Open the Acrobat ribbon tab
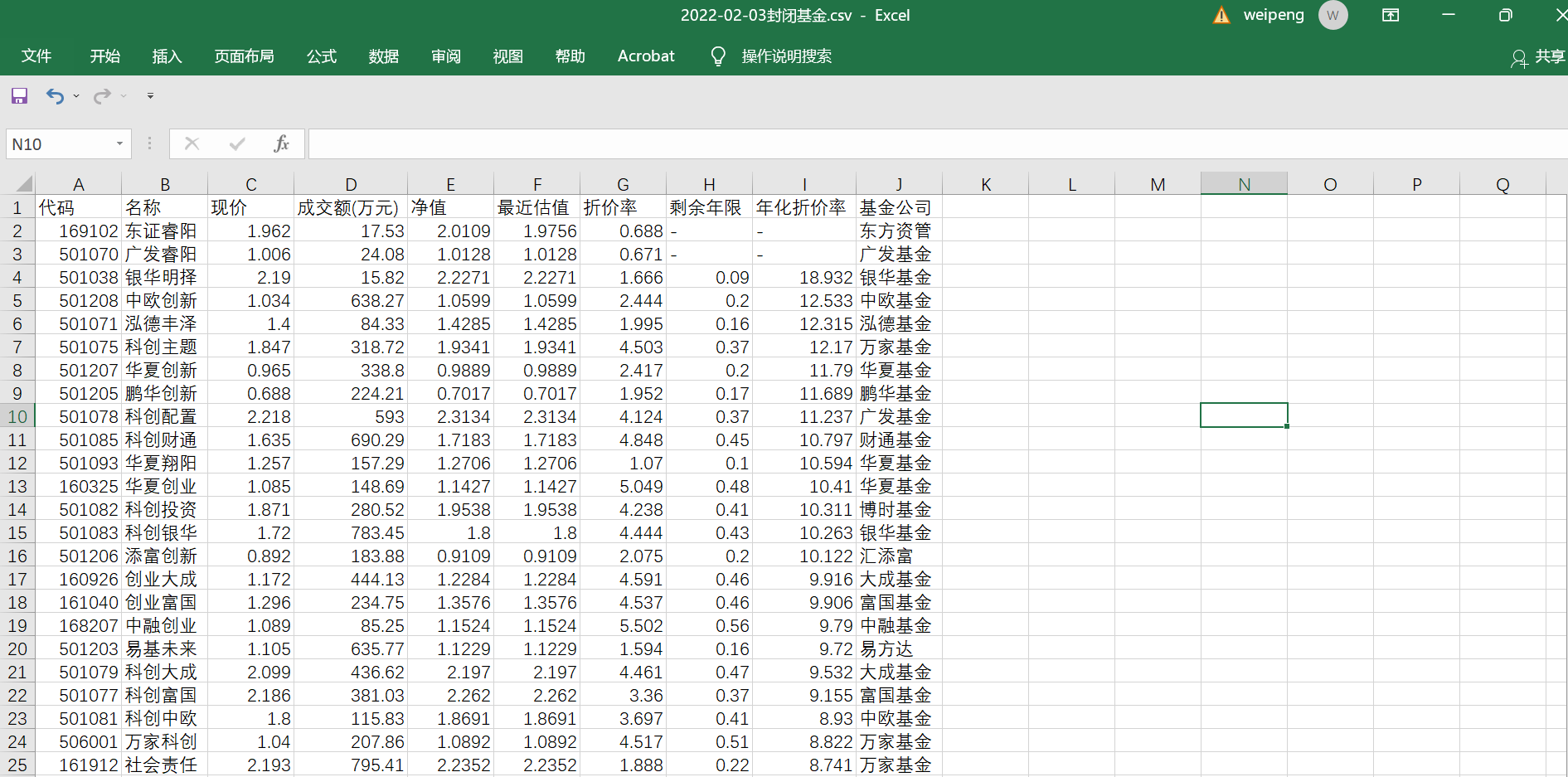The width and height of the screenshot is (1568, 777). click(x=646, y=56)
